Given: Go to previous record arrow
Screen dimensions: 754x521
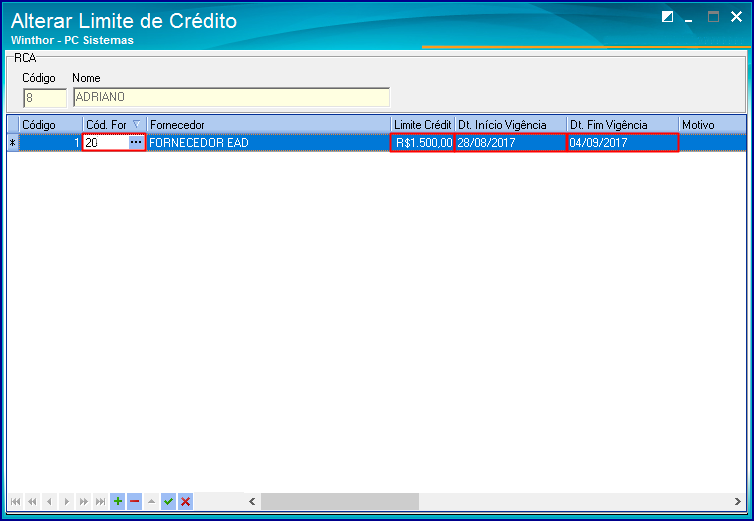Looking at the screenshot, I should (x=49, y=502).
